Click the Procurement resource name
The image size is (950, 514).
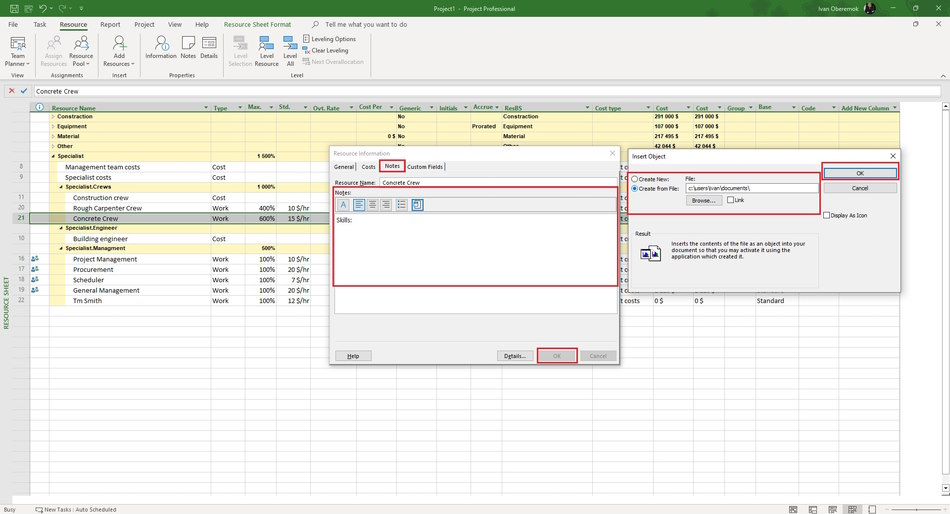93,270
